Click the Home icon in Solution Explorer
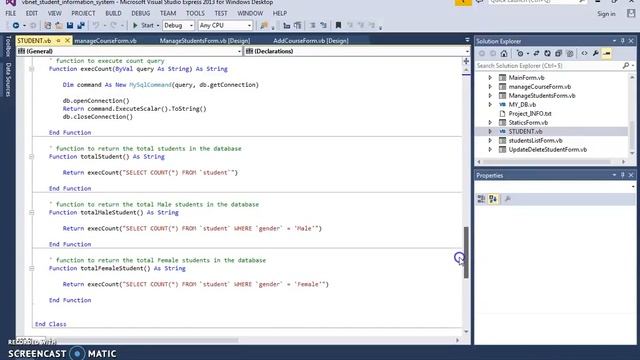640x360 pixels. pos(504,53)
